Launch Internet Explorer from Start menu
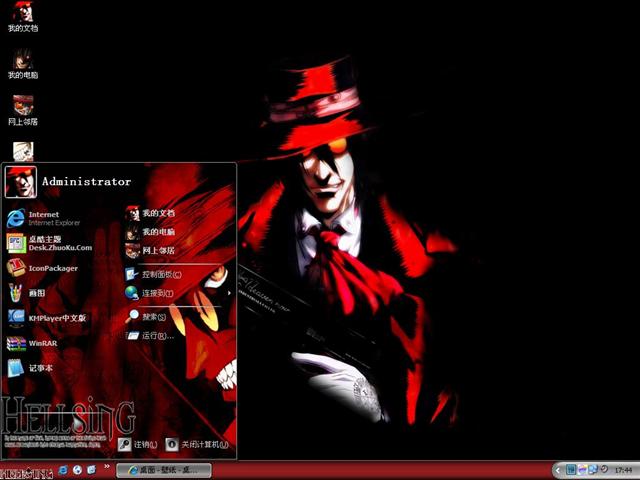This screenshot has width=640, height=480. pos(45,218)
